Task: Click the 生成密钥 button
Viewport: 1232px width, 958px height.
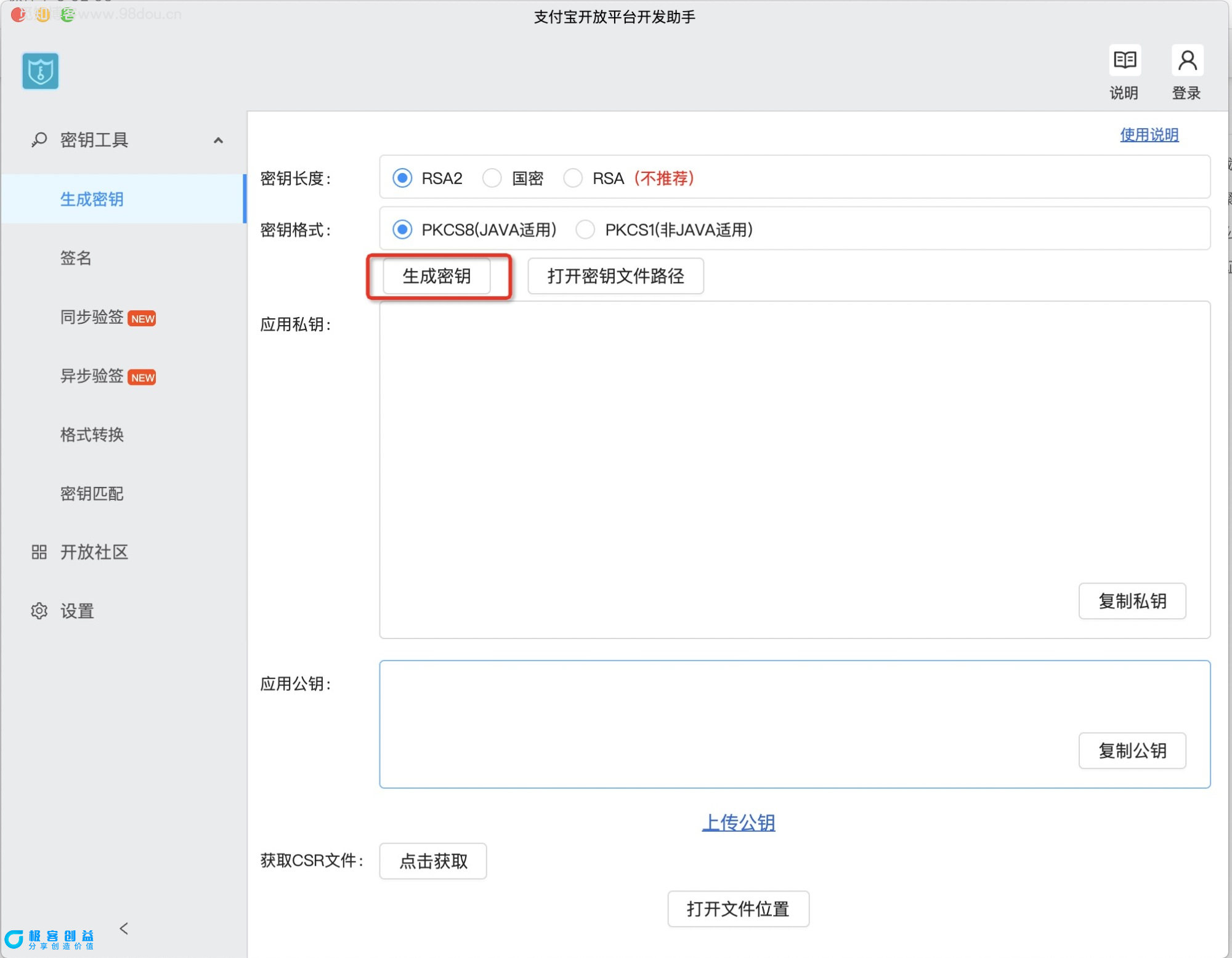Action: tap(437, 276)
